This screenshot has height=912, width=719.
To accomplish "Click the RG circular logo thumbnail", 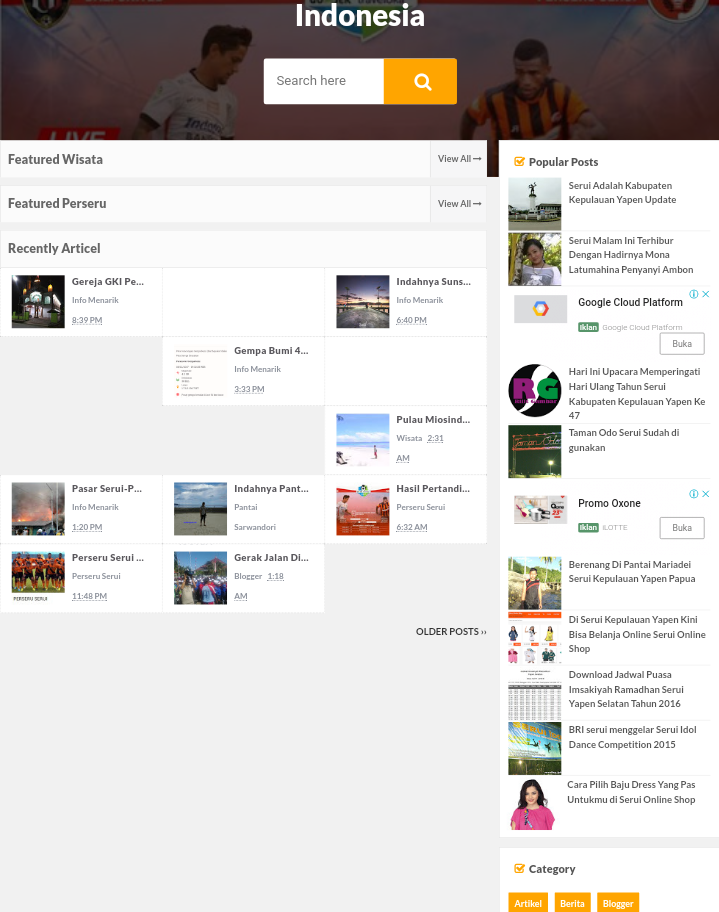I will (535, 390).
